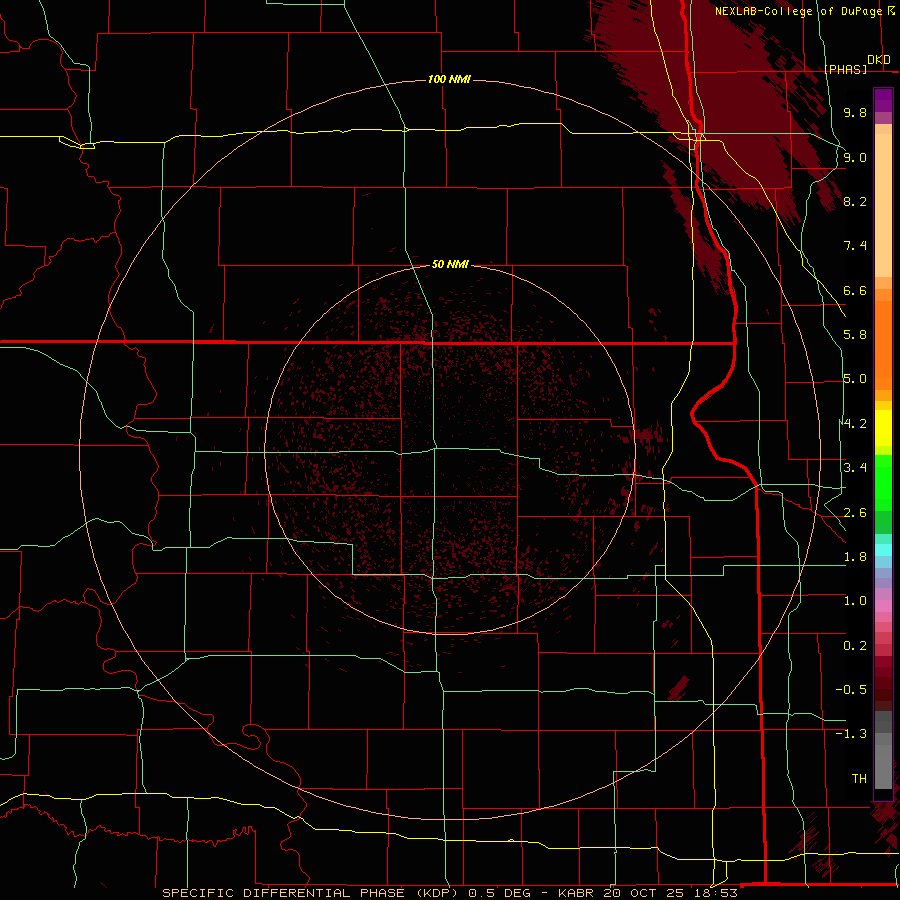The image size is (900, 900).
Task: Click the 0.5 DEG elevation text
Action: pos(501,893)
